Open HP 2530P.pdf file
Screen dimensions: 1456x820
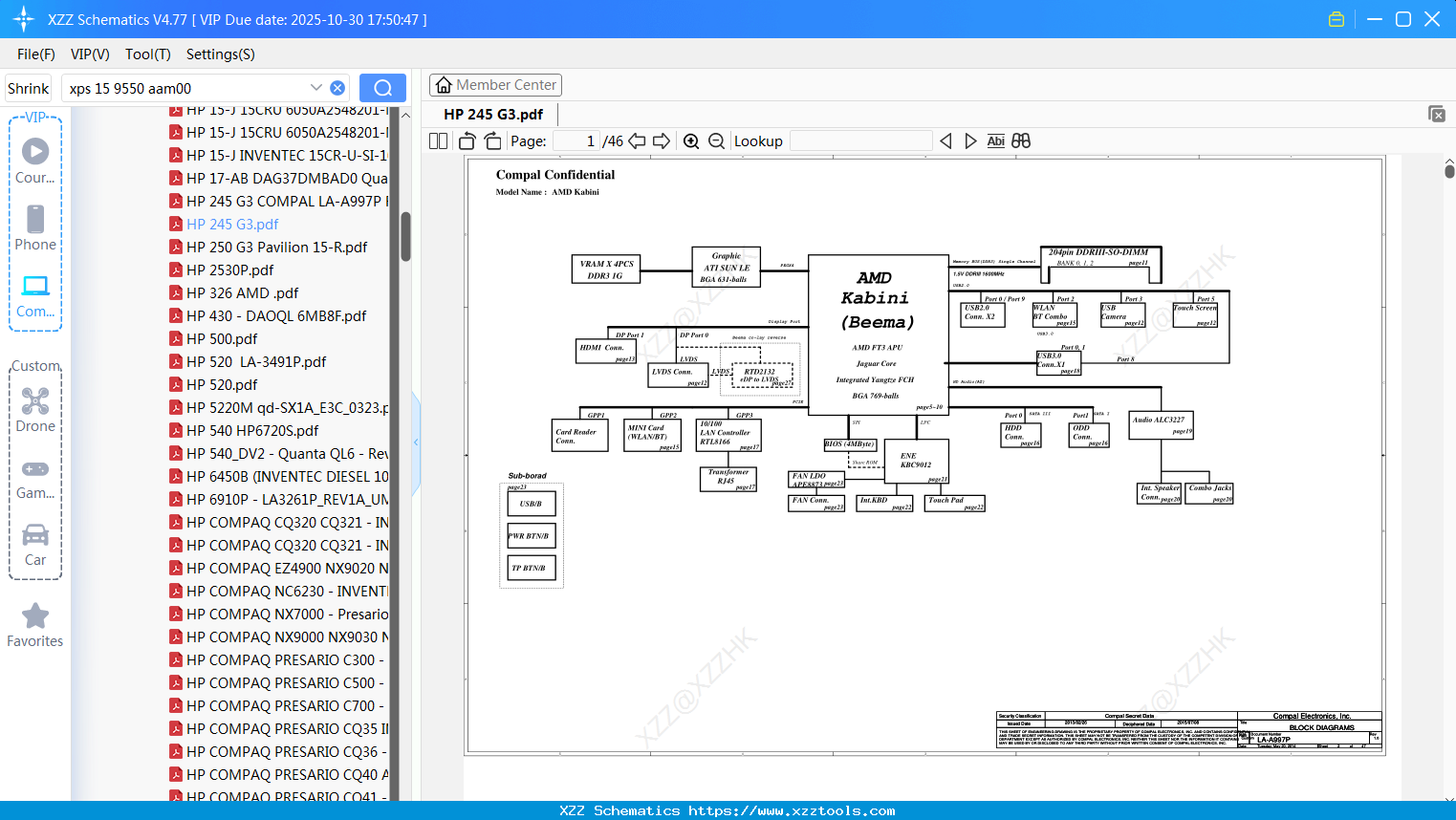[x=222, y=270]
